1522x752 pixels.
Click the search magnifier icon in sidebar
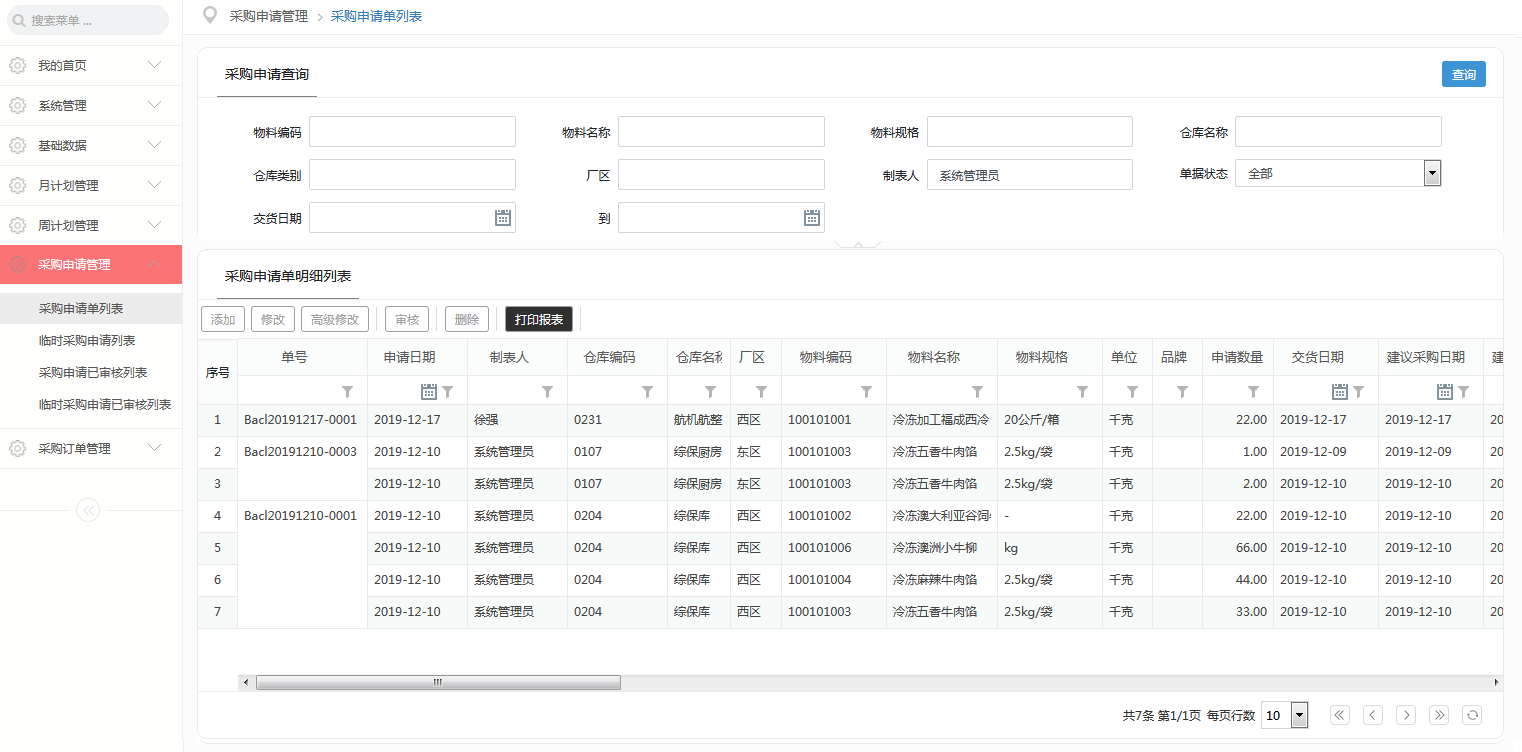(18, 20)
